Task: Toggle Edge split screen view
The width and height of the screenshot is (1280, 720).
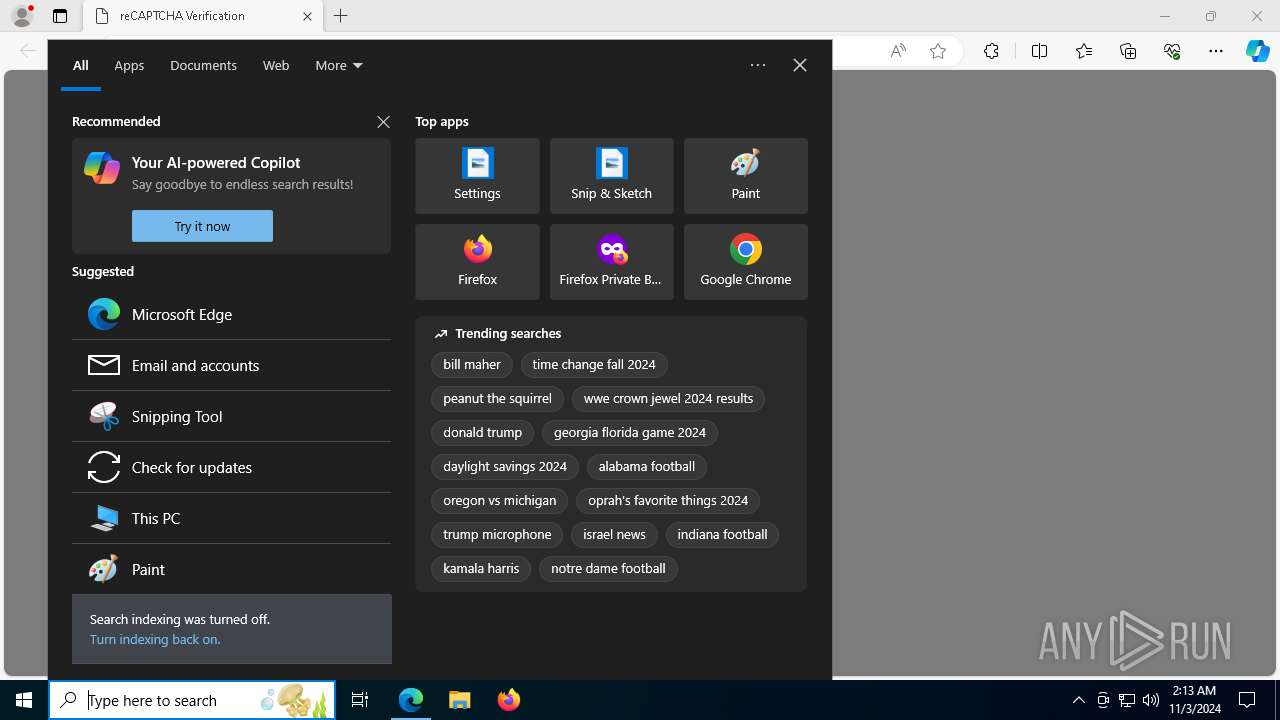Action: (1039, 51)
